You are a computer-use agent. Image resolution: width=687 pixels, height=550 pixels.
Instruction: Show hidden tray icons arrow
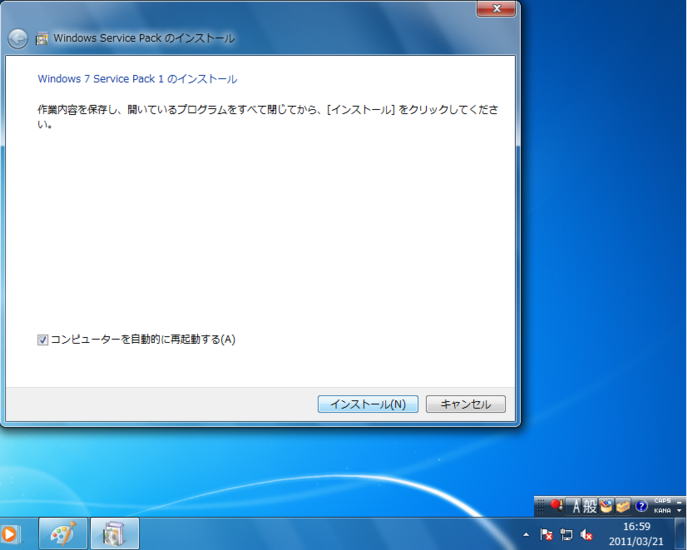coord(526,535)
